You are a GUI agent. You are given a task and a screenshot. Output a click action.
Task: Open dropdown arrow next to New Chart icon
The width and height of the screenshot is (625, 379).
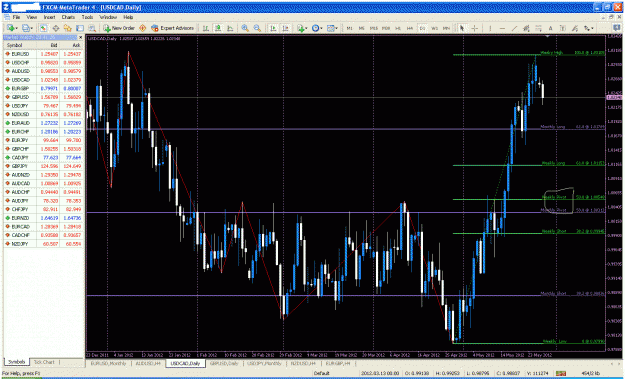(17, 28)
